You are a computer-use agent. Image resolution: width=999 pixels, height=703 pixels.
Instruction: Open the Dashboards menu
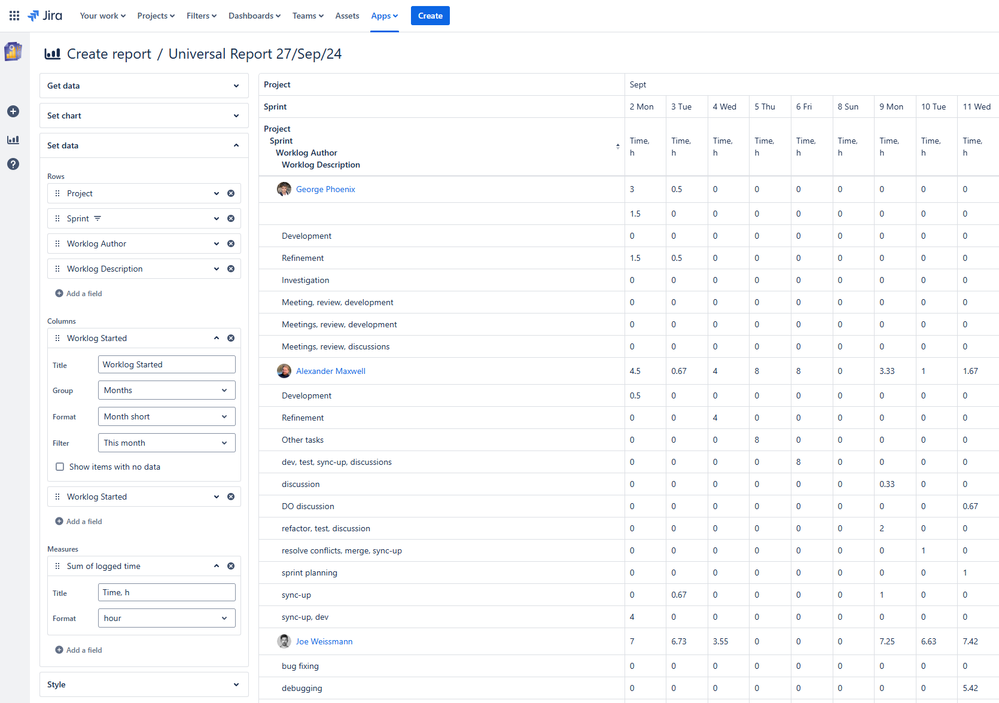[x=254, y=16]
